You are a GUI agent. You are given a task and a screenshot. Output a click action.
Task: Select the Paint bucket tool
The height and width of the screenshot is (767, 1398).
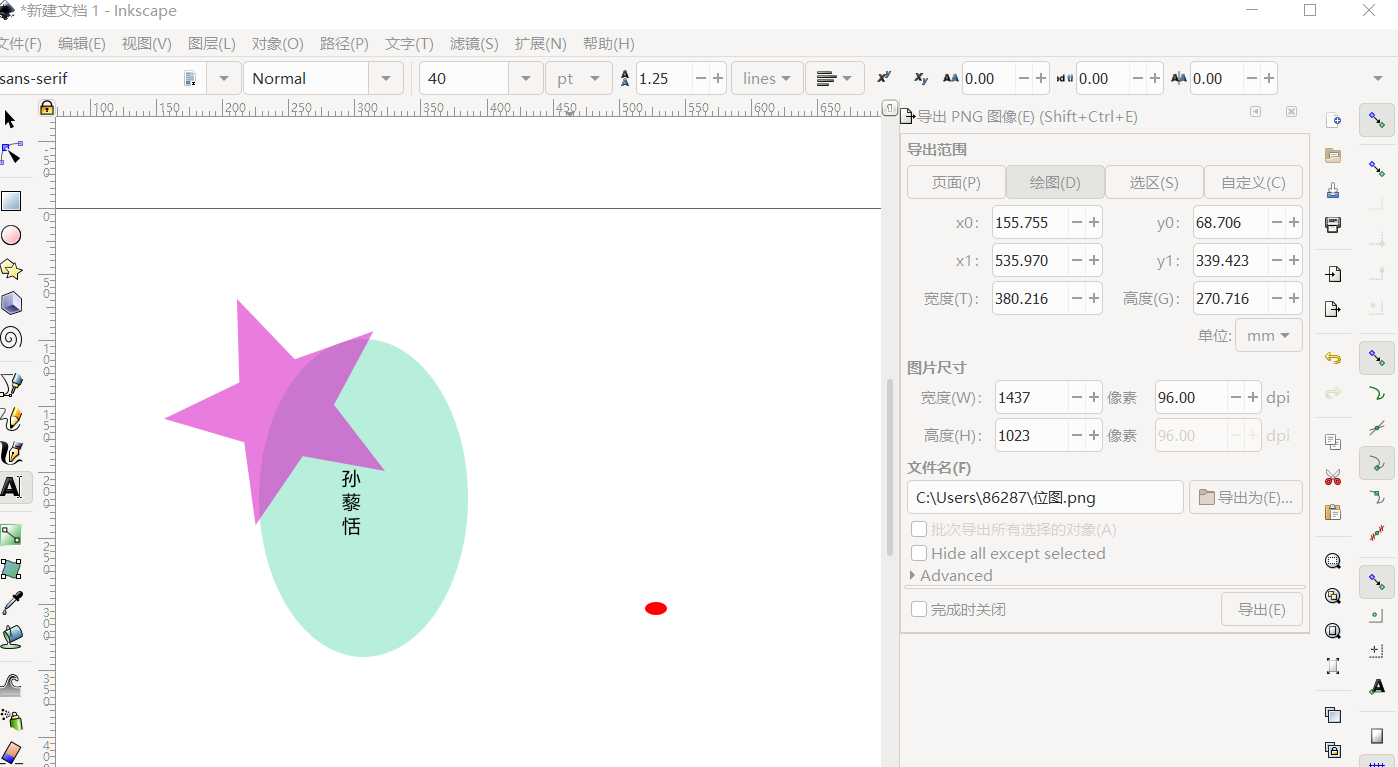coord(11,637)
